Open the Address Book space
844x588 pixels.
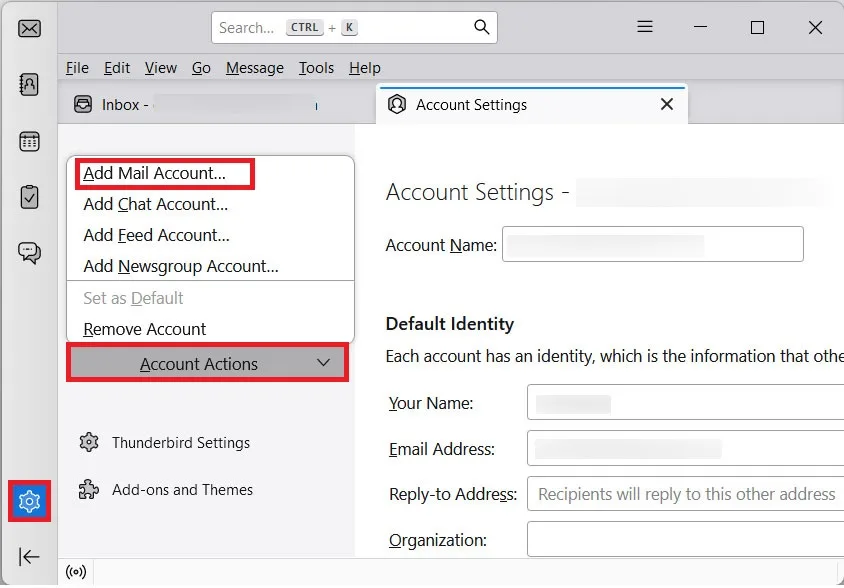coord(28,84)
